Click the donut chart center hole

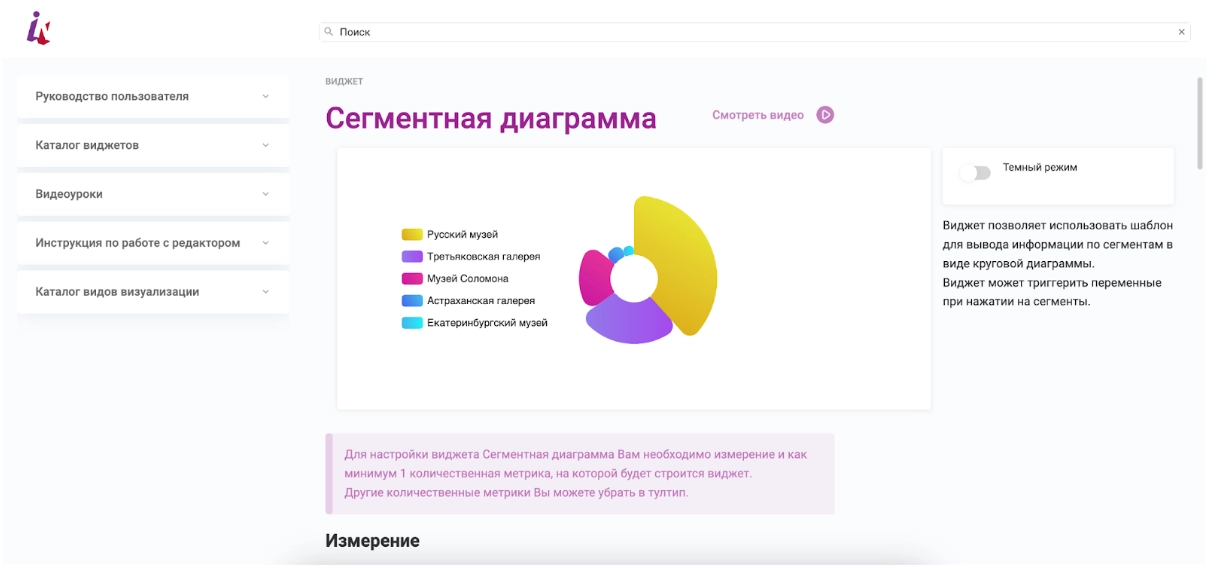tap(634, 278)
